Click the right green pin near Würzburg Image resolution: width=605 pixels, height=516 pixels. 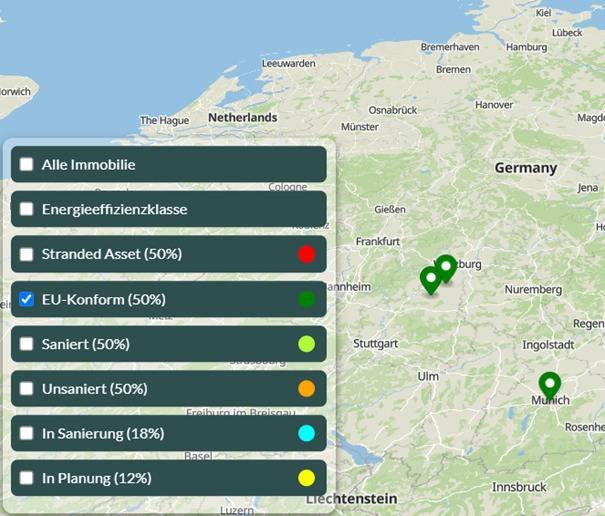(446, 267)
